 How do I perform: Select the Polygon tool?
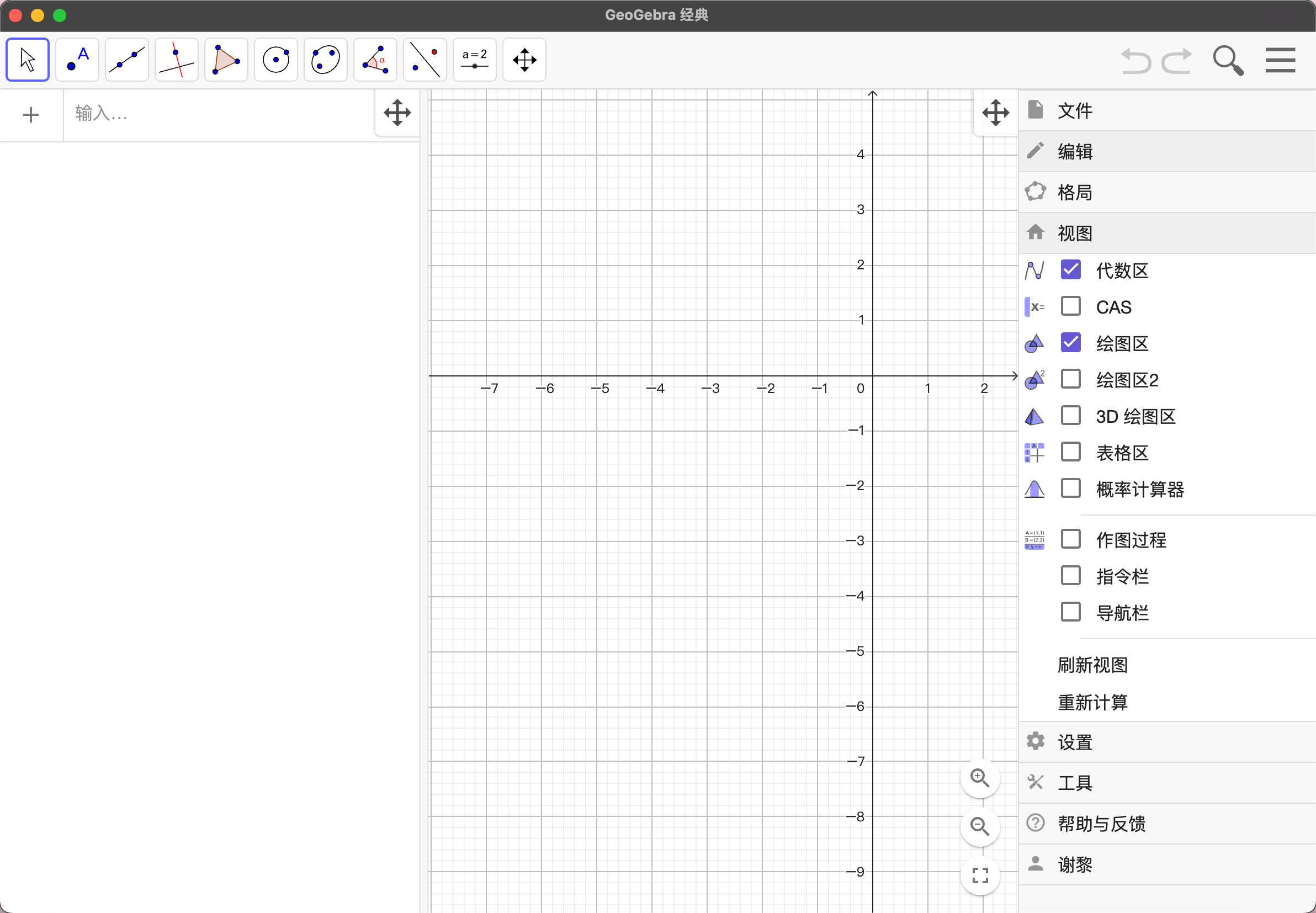pyautogui.click(x=226, y=60)
